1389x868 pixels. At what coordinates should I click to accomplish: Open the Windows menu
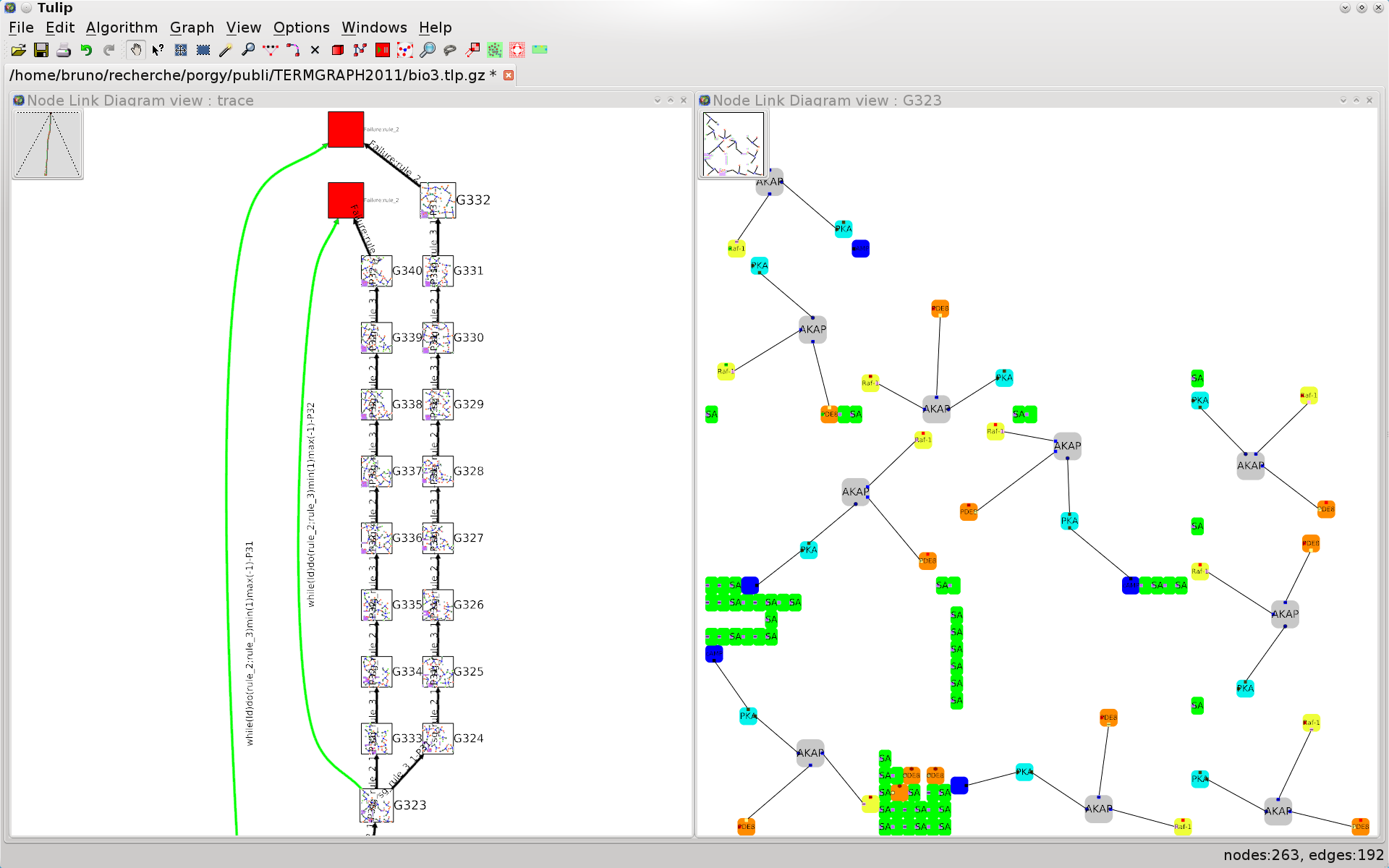coord(374,27)
